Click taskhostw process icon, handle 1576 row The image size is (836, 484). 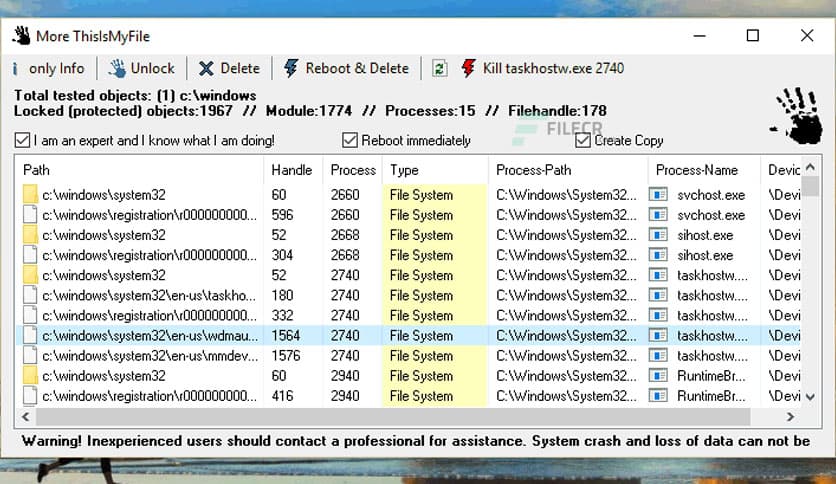658,356
